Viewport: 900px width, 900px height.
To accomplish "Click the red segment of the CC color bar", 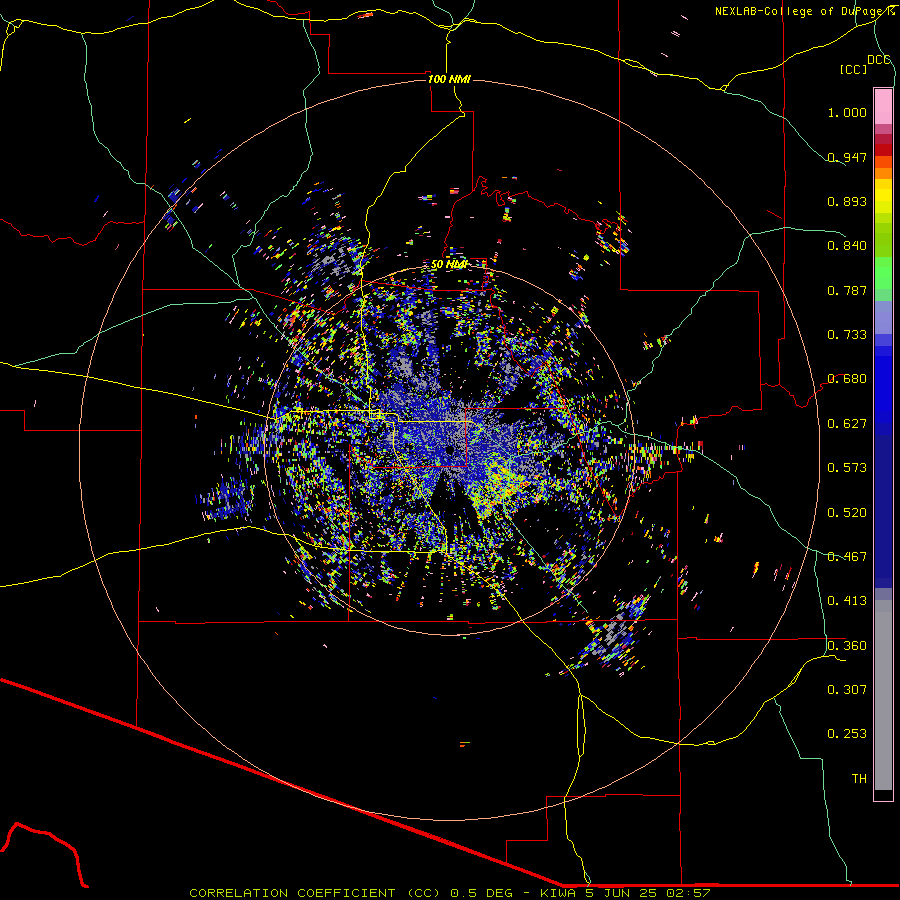I will coord(883,149).
